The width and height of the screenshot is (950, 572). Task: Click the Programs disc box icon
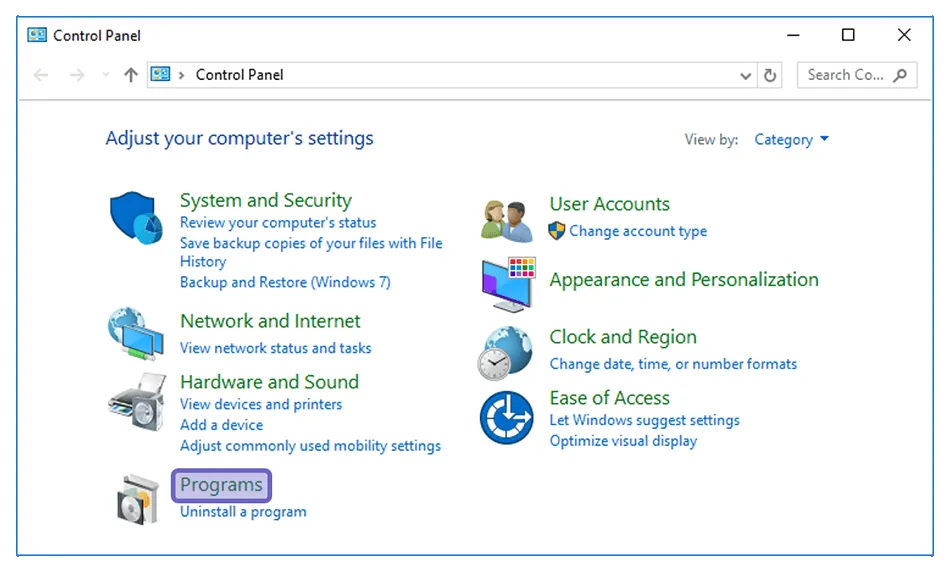[x=138, y=500]
